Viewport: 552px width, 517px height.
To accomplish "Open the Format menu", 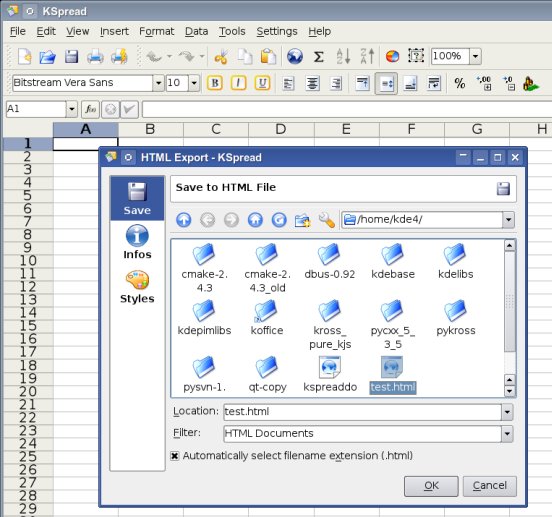I will [157, 31].
